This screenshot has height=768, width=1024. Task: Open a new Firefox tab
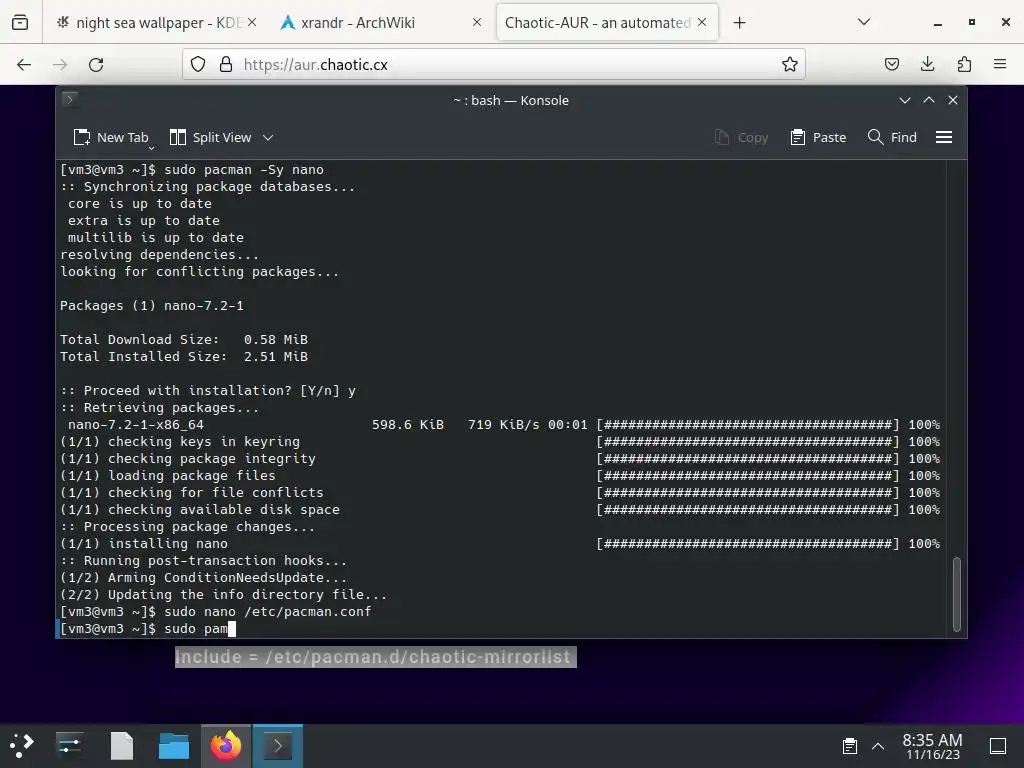tap(739, 23)
